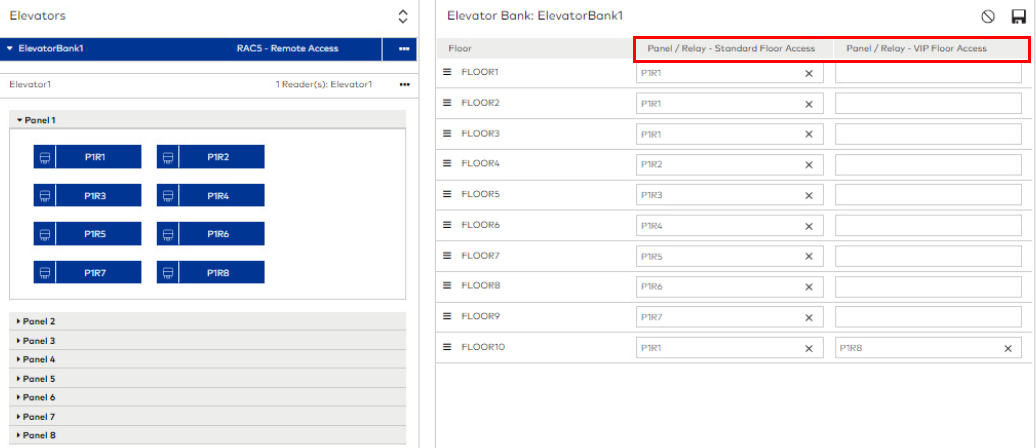Click the cancel circle-slash icon
Screen dimensions: 1036x448
[x=988, y=16]
